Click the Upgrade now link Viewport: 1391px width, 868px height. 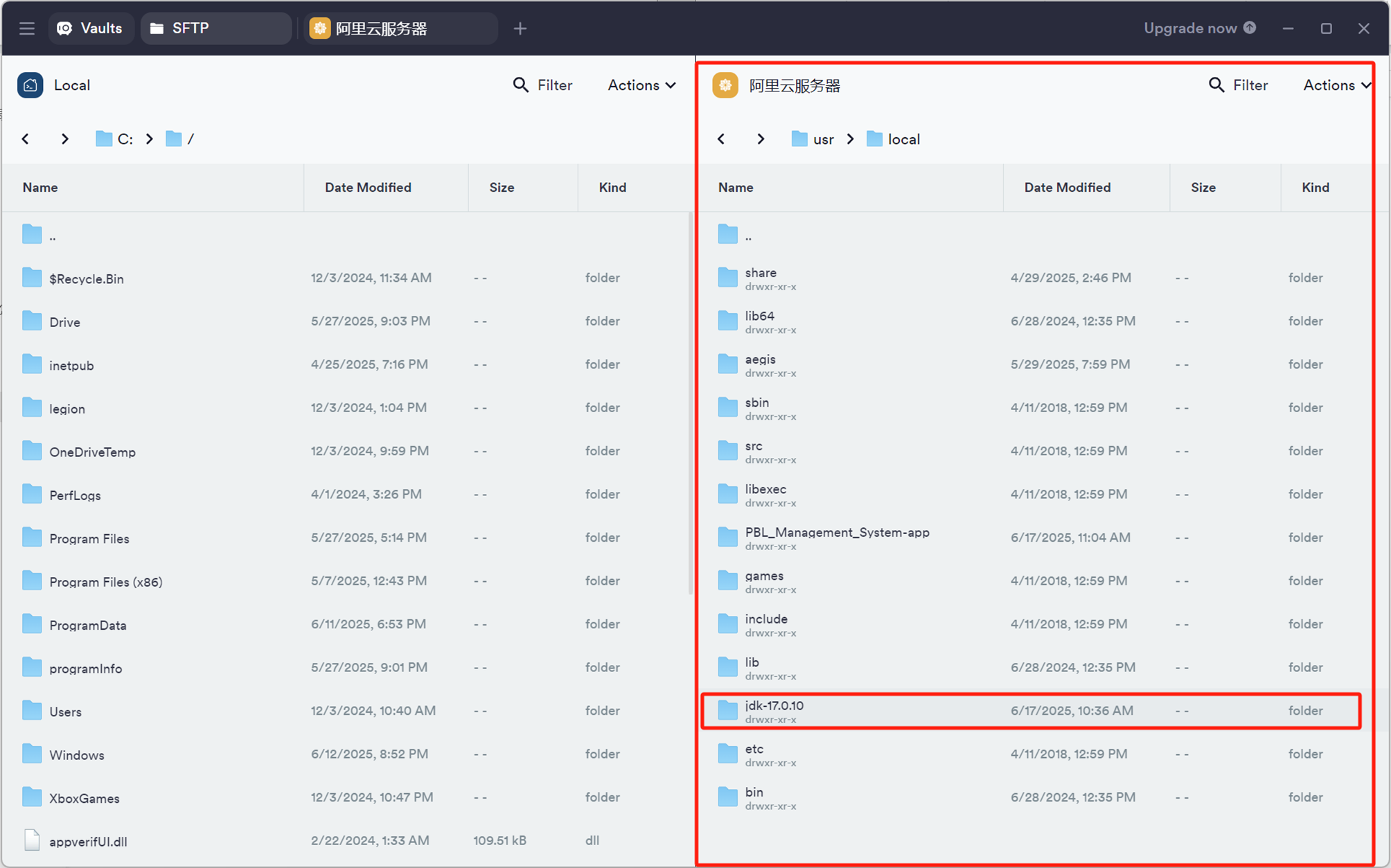[1189, 28]
